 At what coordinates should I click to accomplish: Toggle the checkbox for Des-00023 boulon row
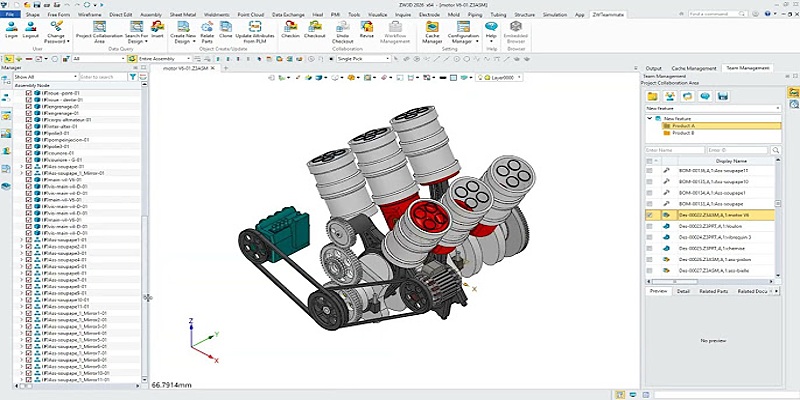[649, 226]
